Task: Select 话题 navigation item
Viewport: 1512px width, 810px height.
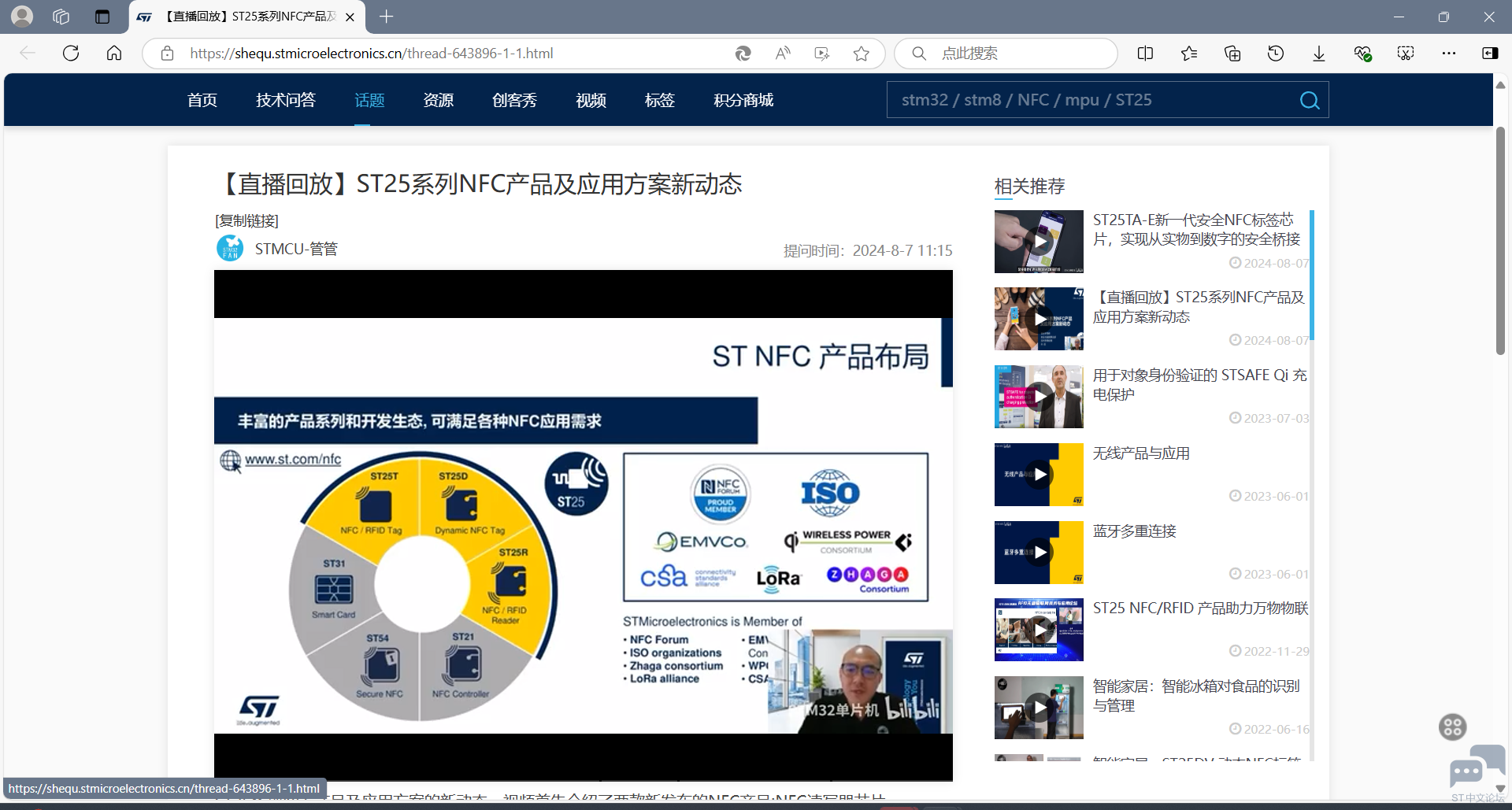Action: click(369, 100)
